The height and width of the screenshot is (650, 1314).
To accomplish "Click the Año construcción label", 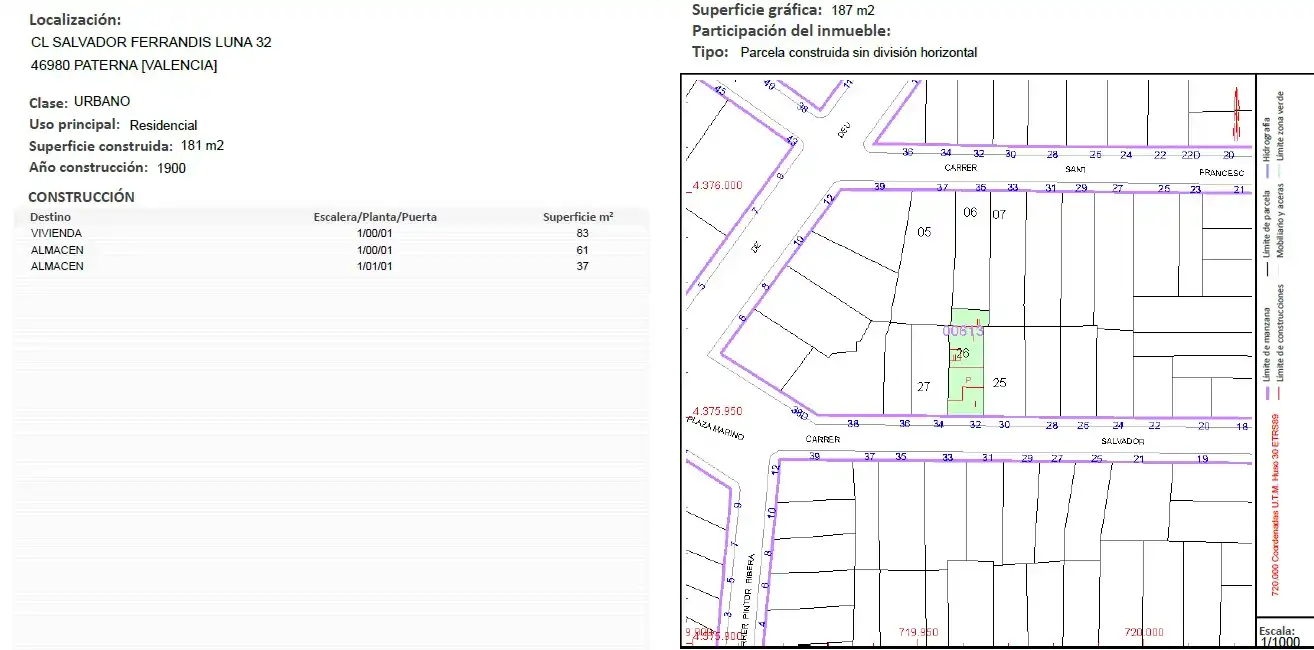I will coord(88,168).
